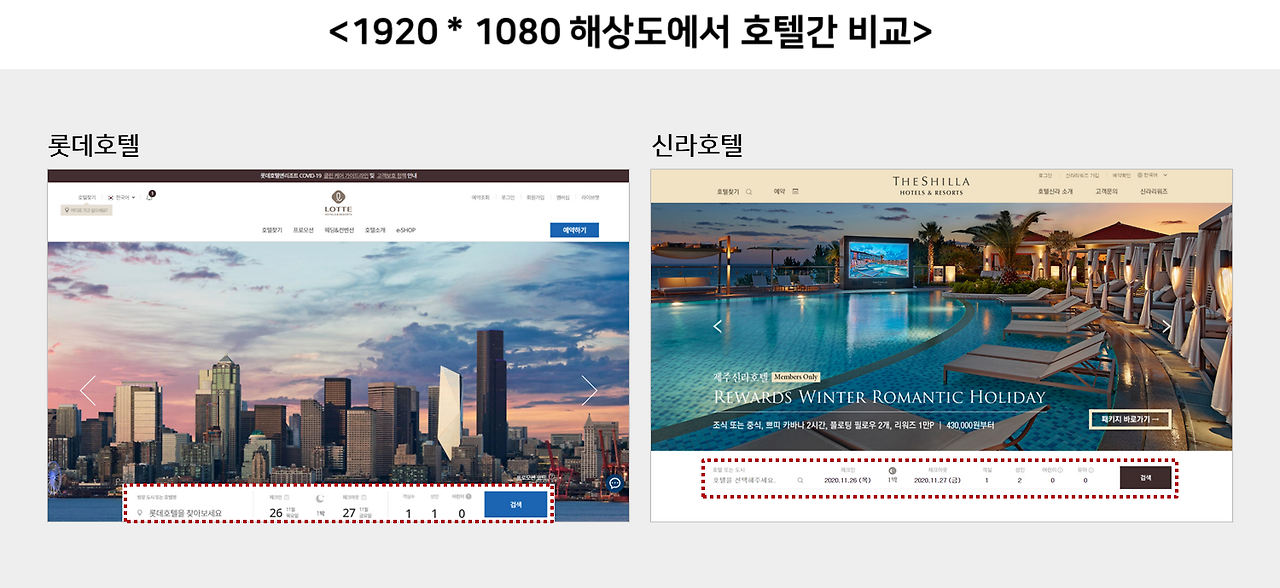Click the magnifier in Shilla hotel search field
The image size is (1280, 588).
(x=800, y=480)
